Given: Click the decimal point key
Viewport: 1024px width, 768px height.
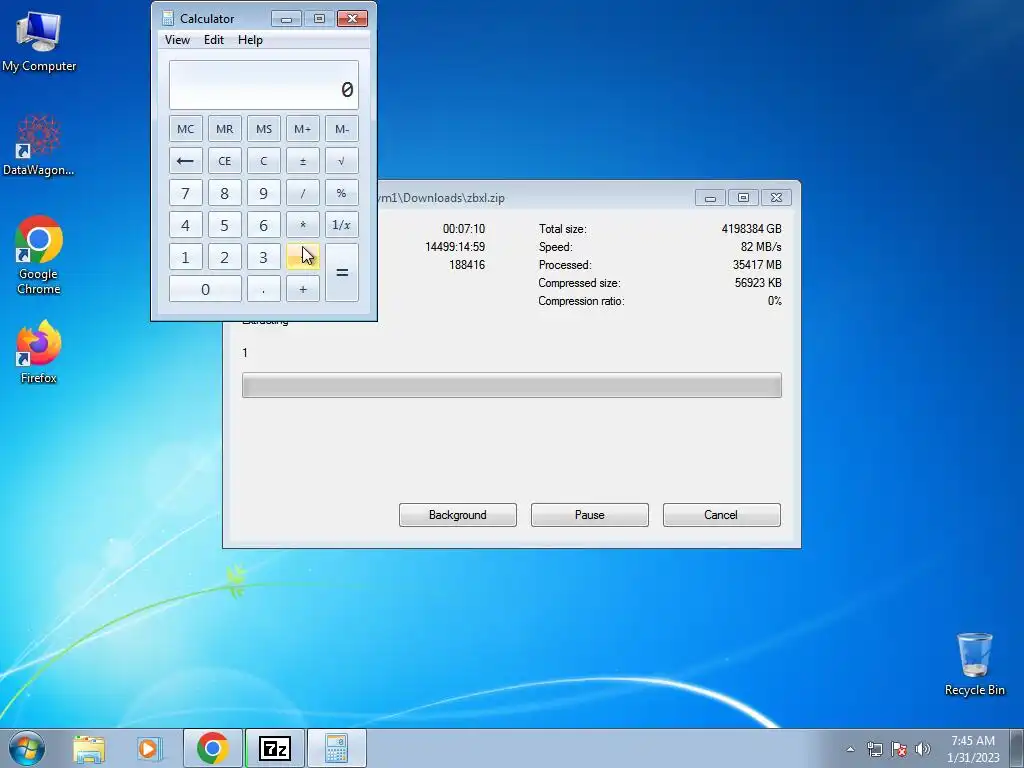Looking at the screenshot, I should click(264, 289).
